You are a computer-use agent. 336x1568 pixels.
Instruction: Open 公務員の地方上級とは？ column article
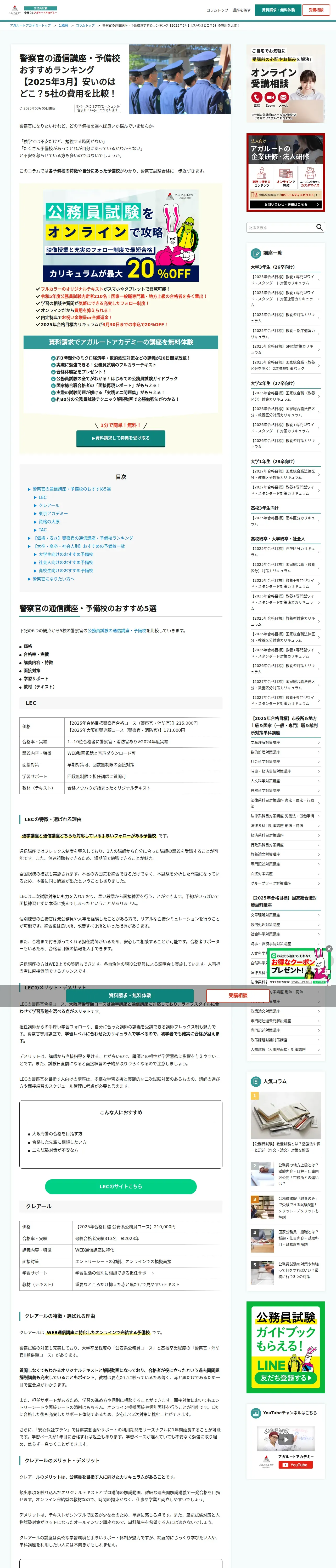pos(285,1174)
